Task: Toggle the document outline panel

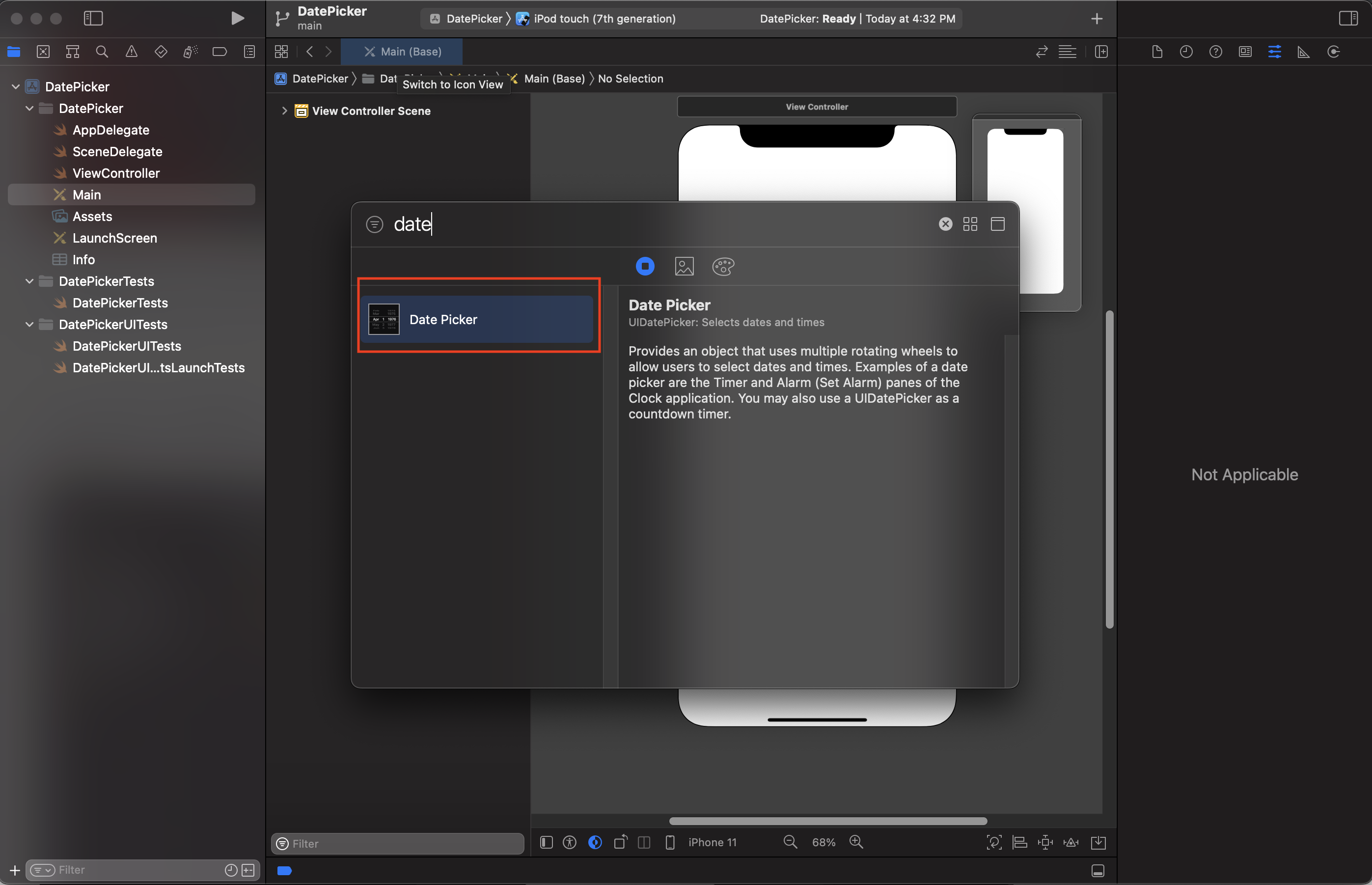Action: click(547, 842)
